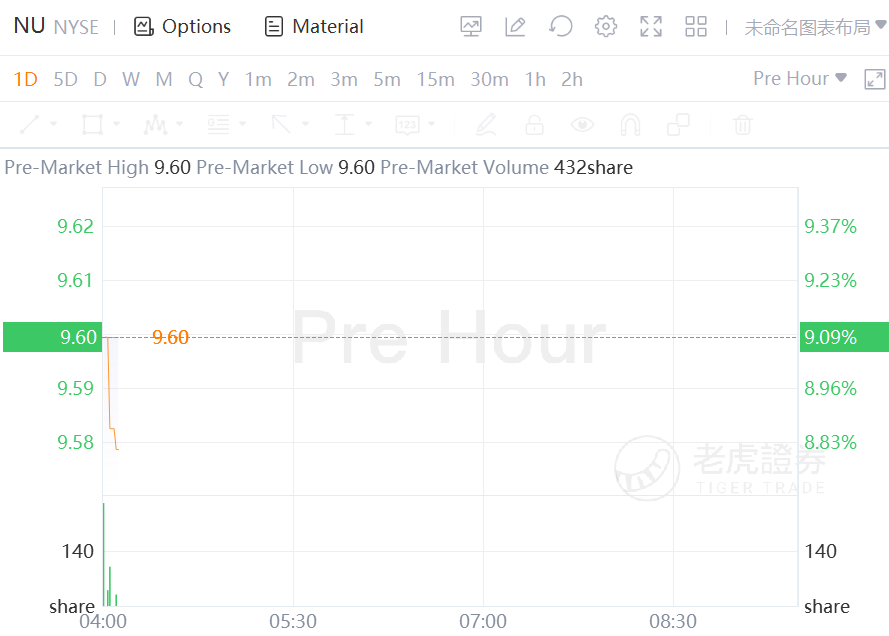Enter fullscreen mode via corner-arrows icon
This screenshot has height=636, width=889.
click(x=651, y=27)
